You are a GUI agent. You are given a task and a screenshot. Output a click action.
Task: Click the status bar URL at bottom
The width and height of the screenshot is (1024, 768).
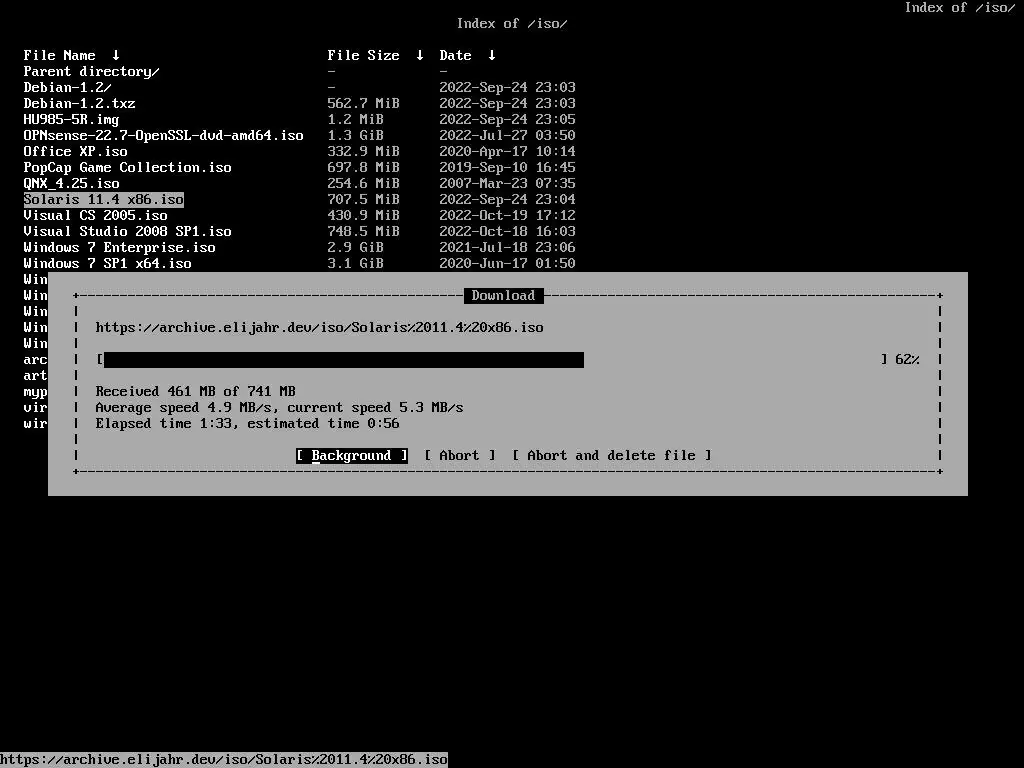pos(224,760)
